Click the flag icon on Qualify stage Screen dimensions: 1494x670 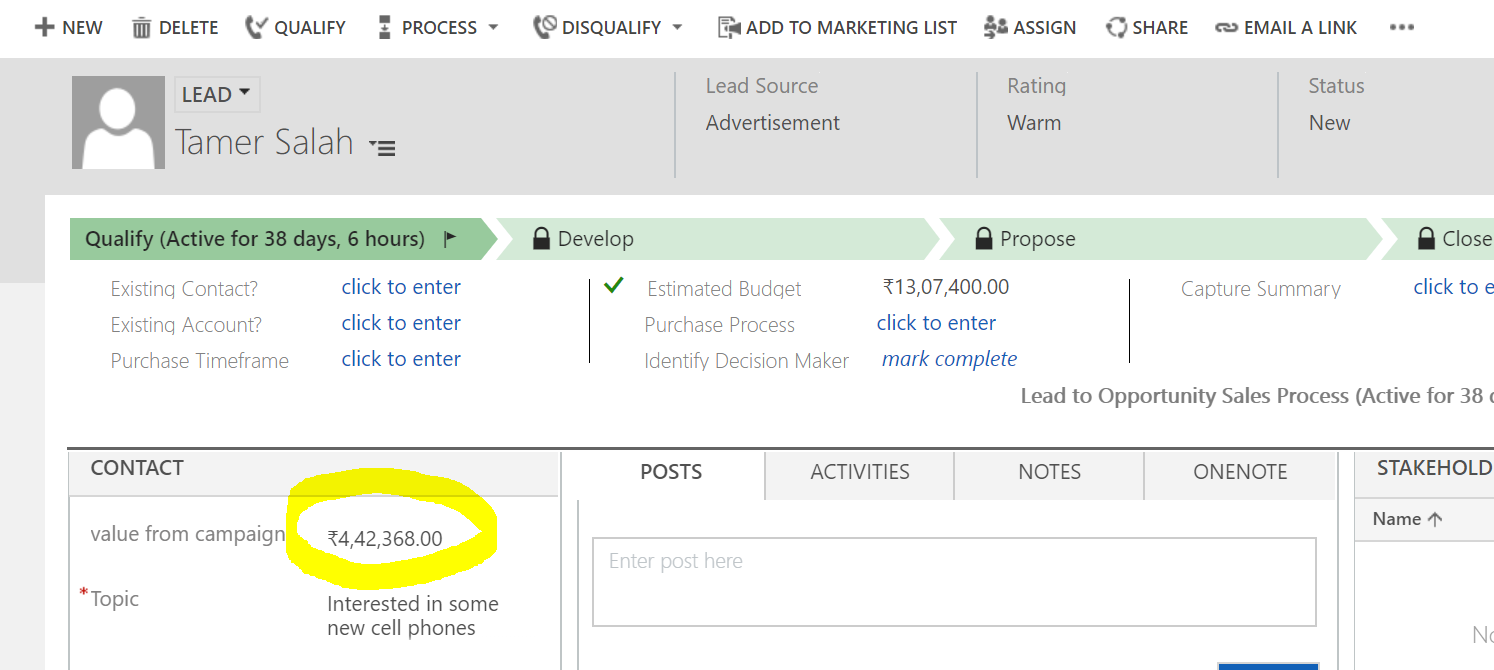pyautogui.click(x=450, y=239)
